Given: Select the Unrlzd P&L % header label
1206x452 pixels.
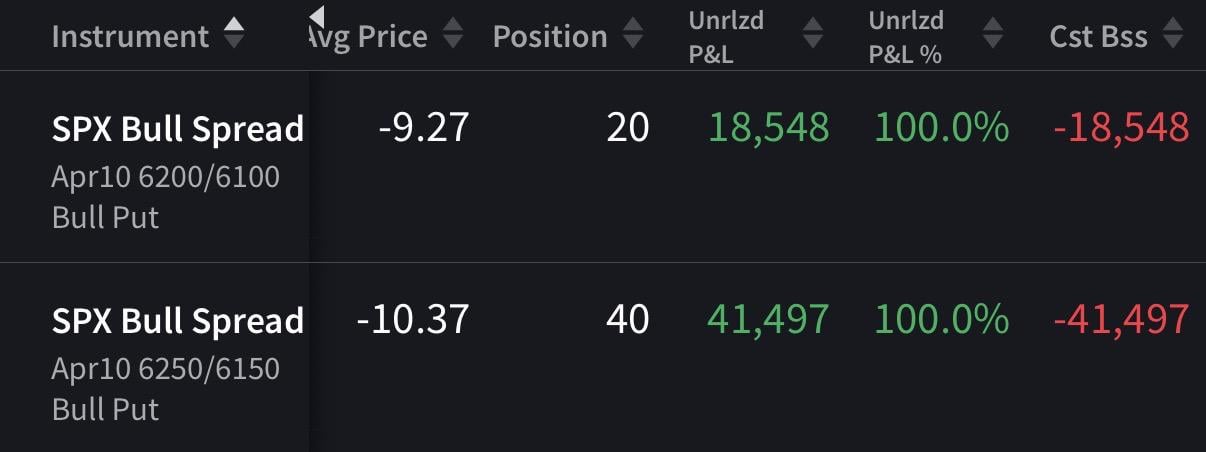Looking at the screenshot, I should point(906,37).
